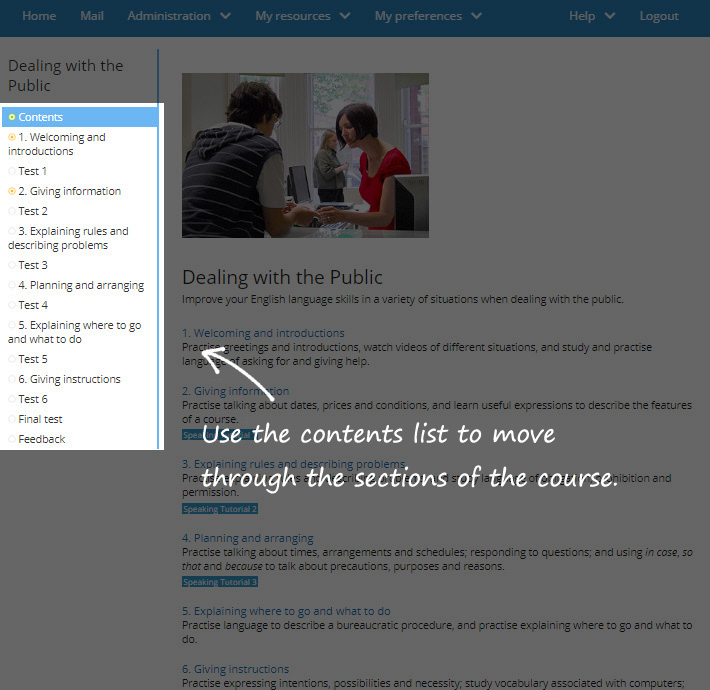Click the progress bullet next to Giving information

(x=12, y=191)
